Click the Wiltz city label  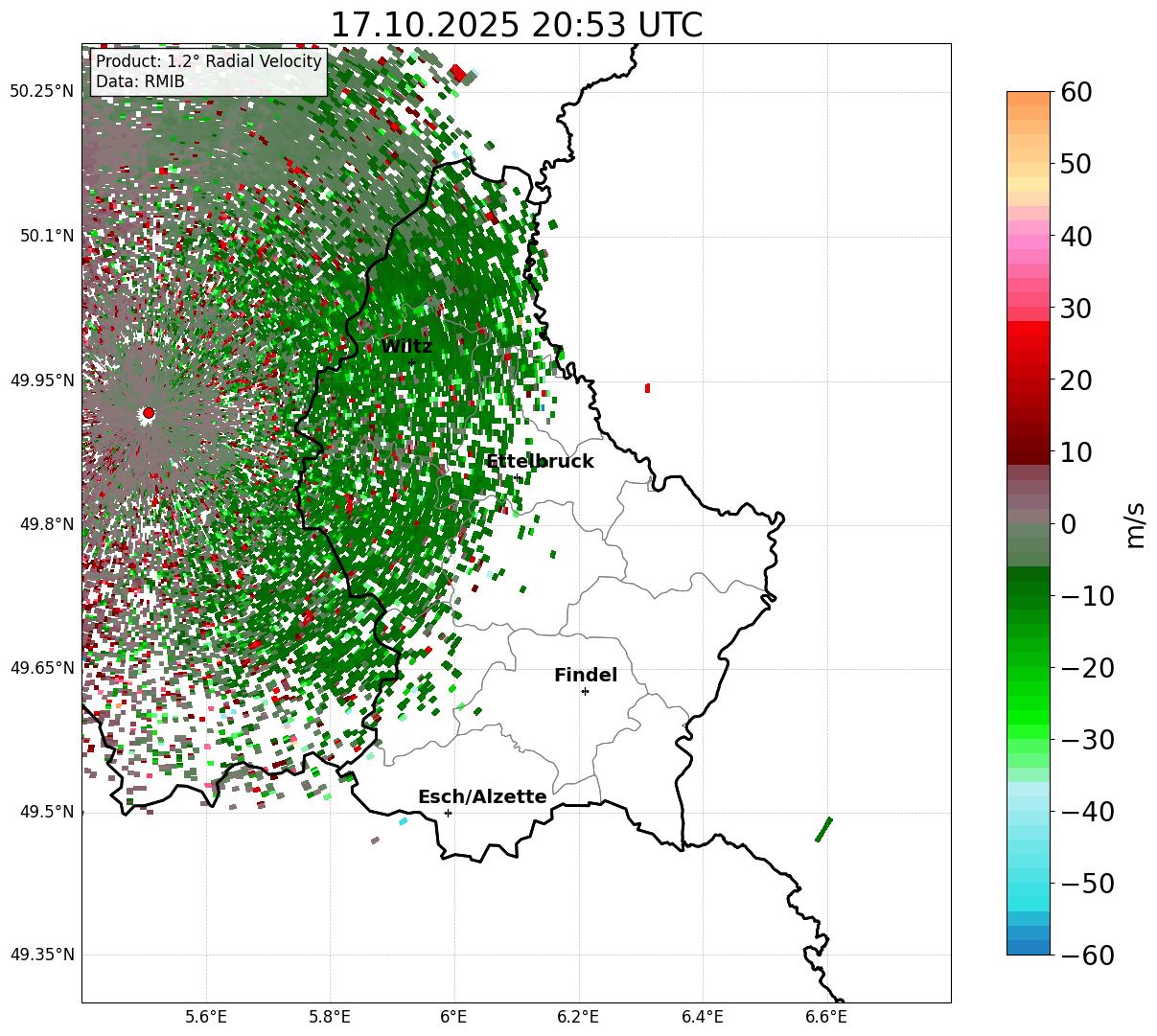click(406, 347)
